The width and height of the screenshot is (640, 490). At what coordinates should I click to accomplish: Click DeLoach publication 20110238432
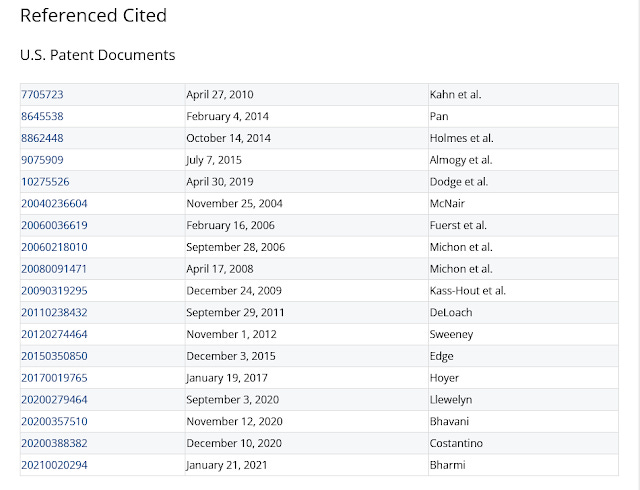pyautogui.click(x=54, y=312)
